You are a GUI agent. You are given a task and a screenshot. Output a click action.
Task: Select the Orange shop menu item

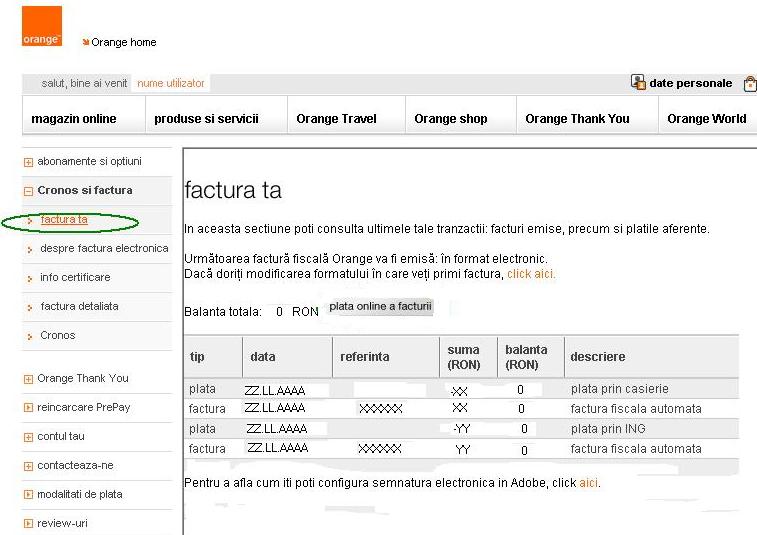pyautogui.click(x=450, y=119)
